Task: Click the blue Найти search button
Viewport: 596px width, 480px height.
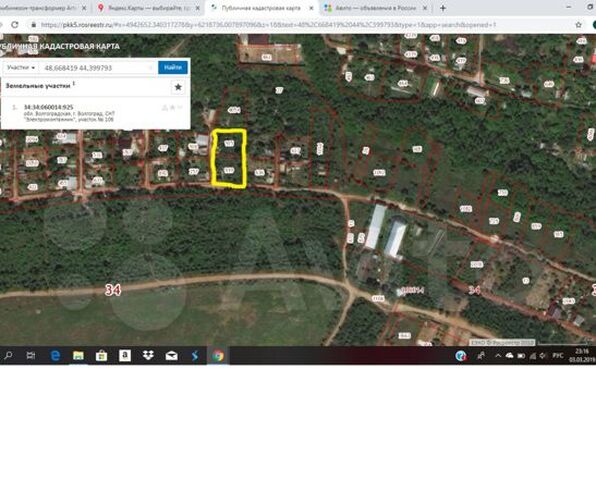Action: 173,67
